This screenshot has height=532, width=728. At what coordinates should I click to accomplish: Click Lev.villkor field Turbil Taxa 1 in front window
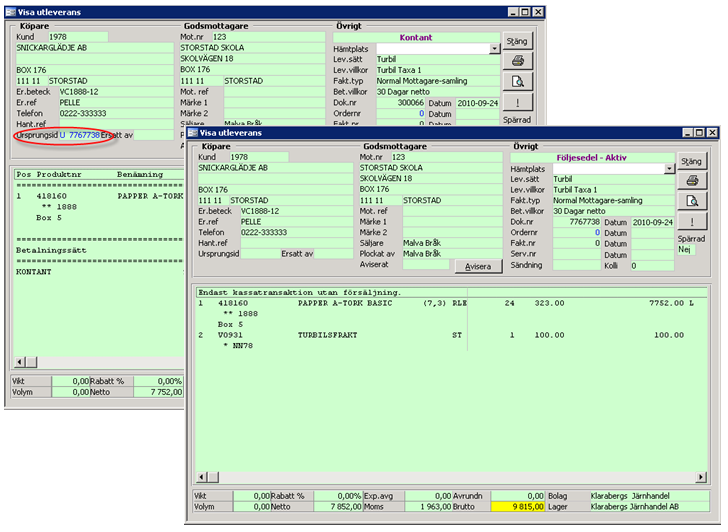tap(613, 189)
